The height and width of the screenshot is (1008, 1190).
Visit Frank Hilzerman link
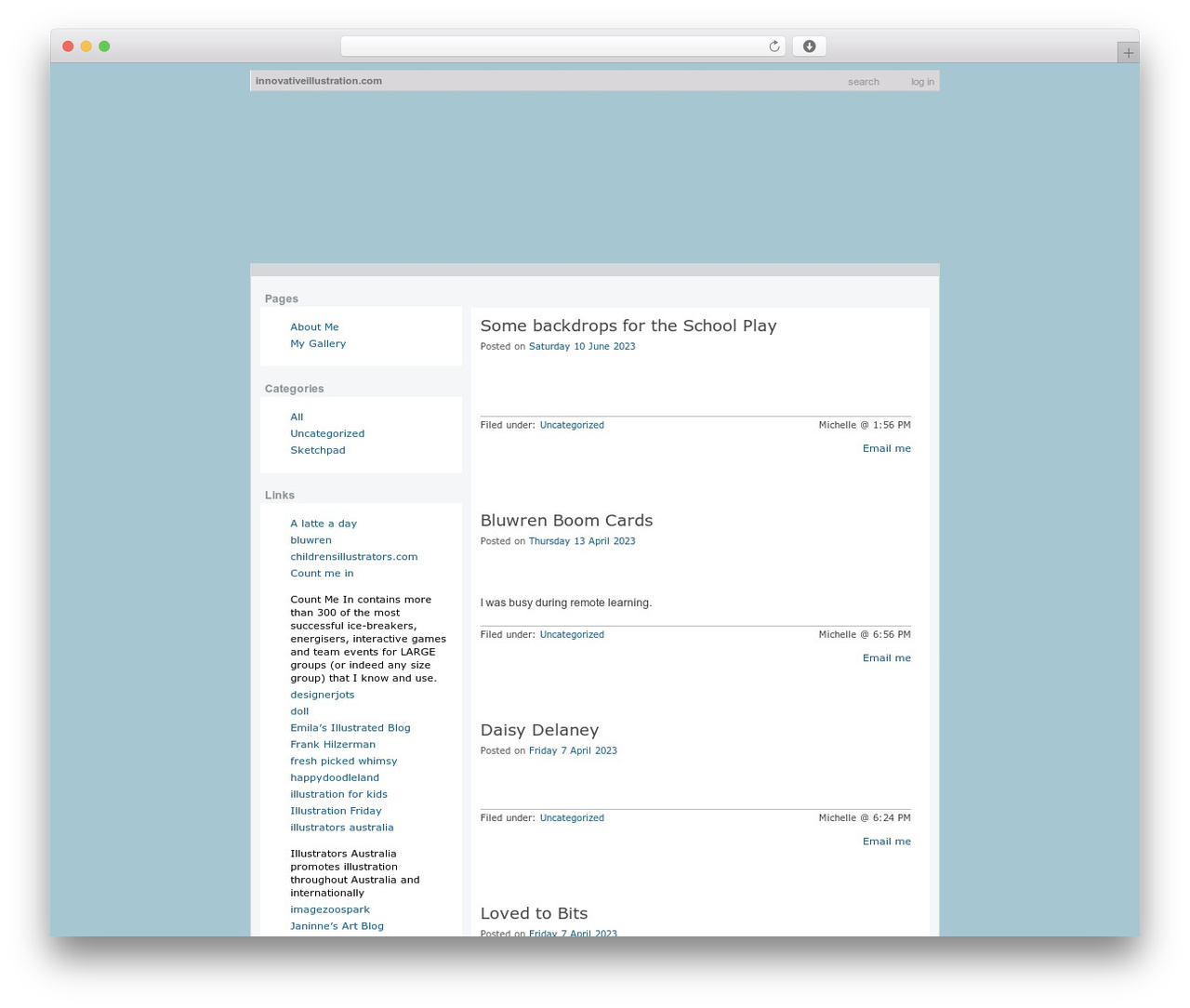(333, 745)
